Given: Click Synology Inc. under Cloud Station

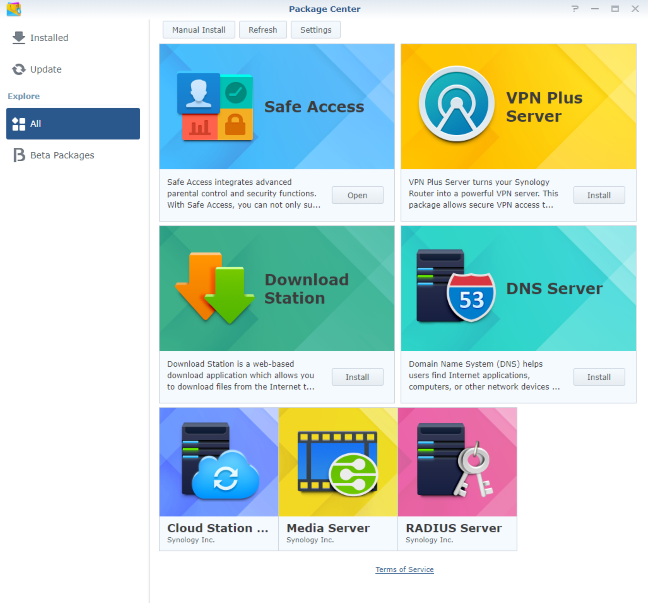Looking at the screenshot, I should pyautogui.click(x=191, y=540).
